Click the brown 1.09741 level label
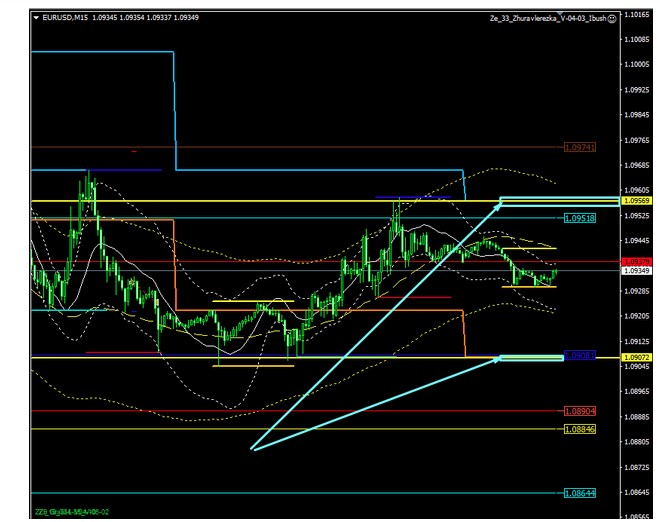 [580, 147]
